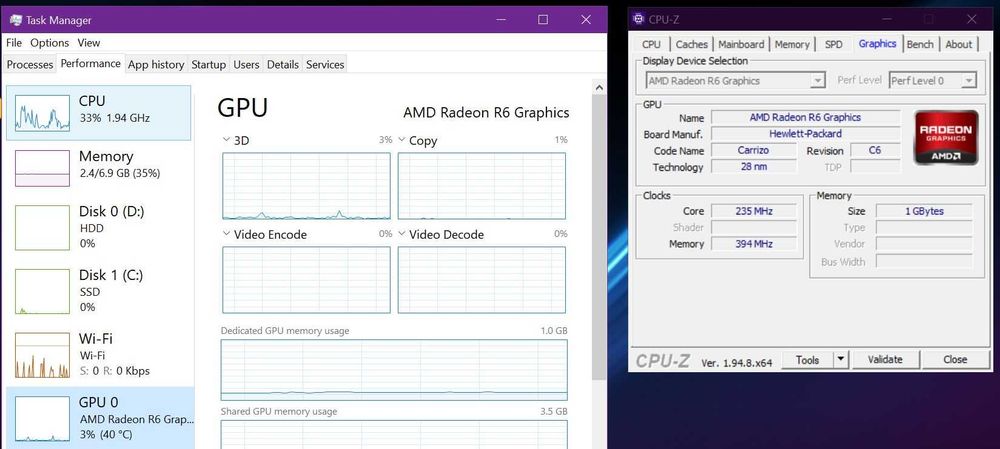Switch to the Services tab

(x=325, y=64)
